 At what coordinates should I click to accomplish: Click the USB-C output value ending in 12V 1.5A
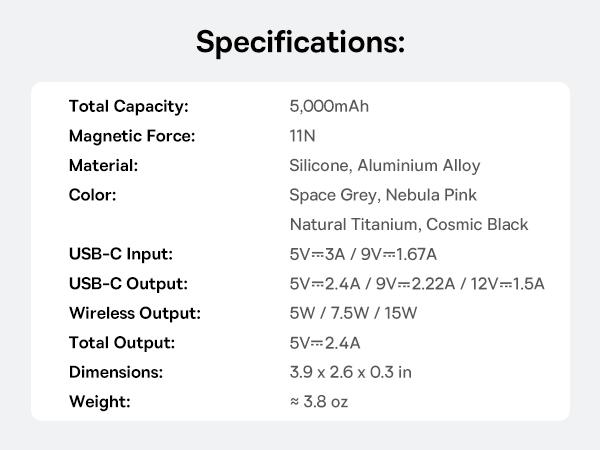(416, 284)
